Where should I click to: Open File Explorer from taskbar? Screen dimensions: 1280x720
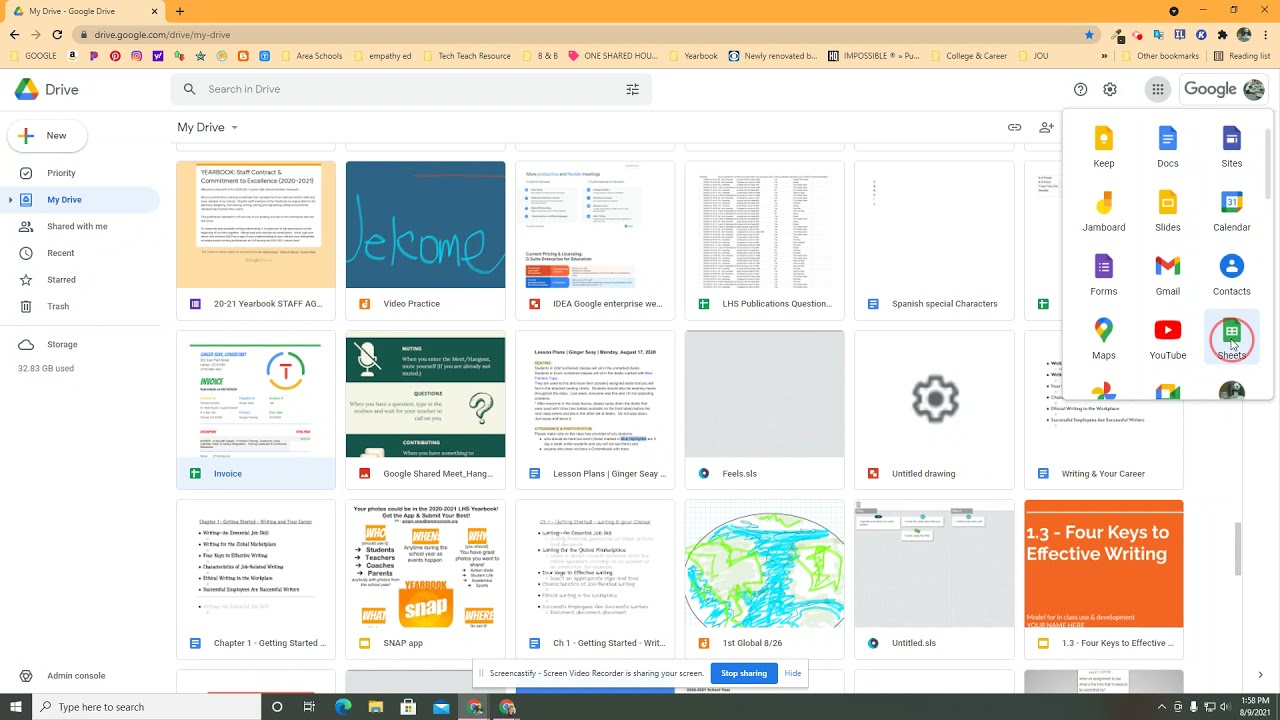(x=375, y=707)
